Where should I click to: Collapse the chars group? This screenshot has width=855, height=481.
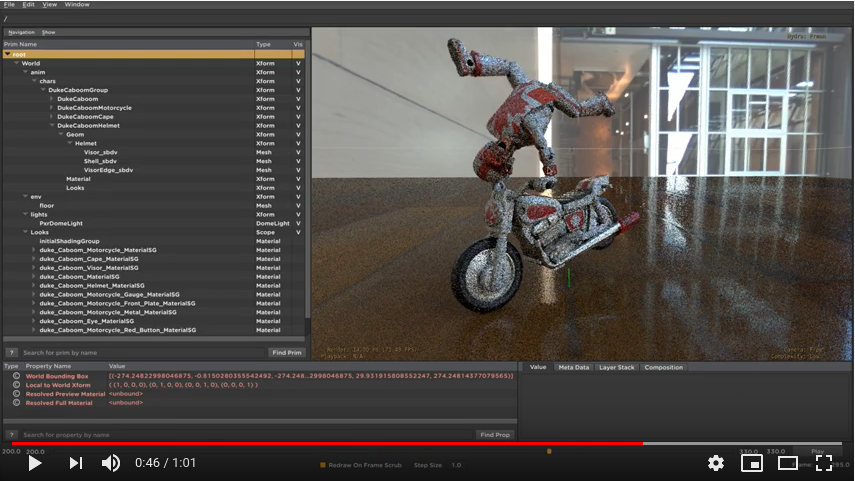click(x=34, y=81)
